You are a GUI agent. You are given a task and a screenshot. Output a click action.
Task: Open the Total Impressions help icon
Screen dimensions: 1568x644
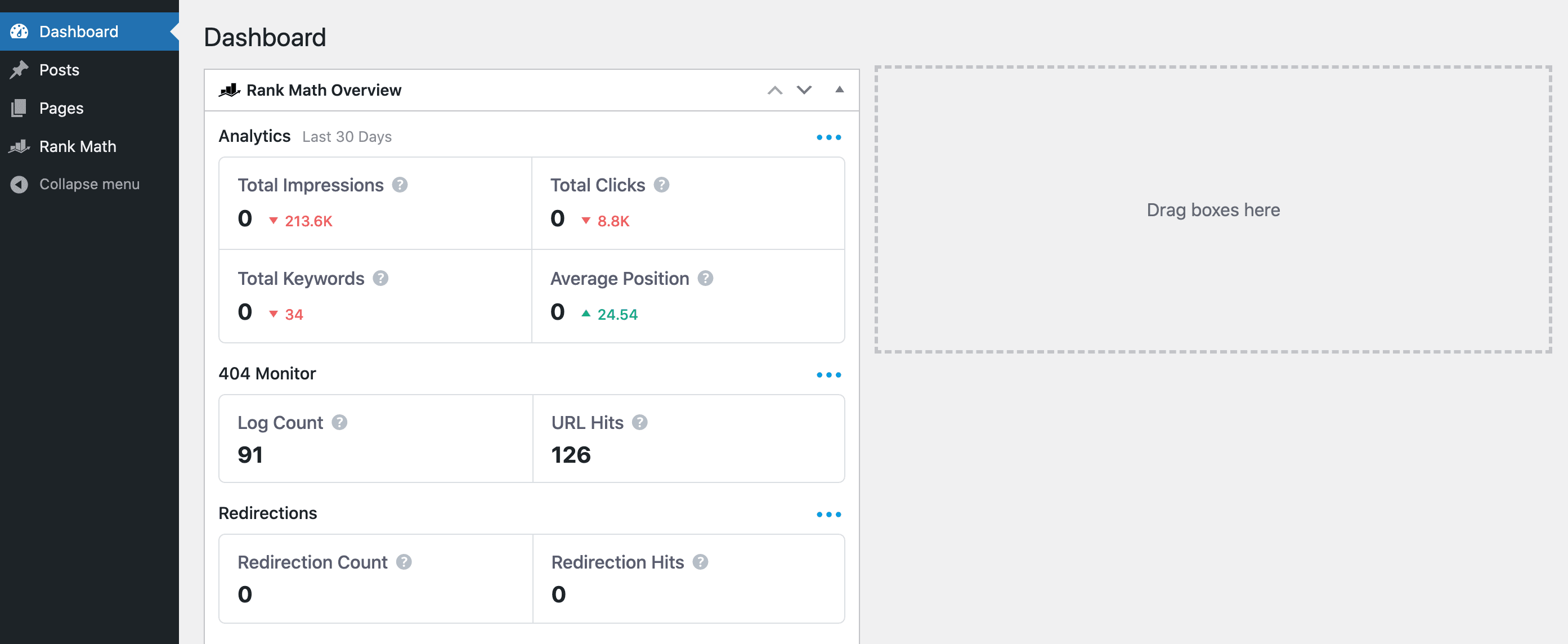pyautogui.click(x=399, y=185)
